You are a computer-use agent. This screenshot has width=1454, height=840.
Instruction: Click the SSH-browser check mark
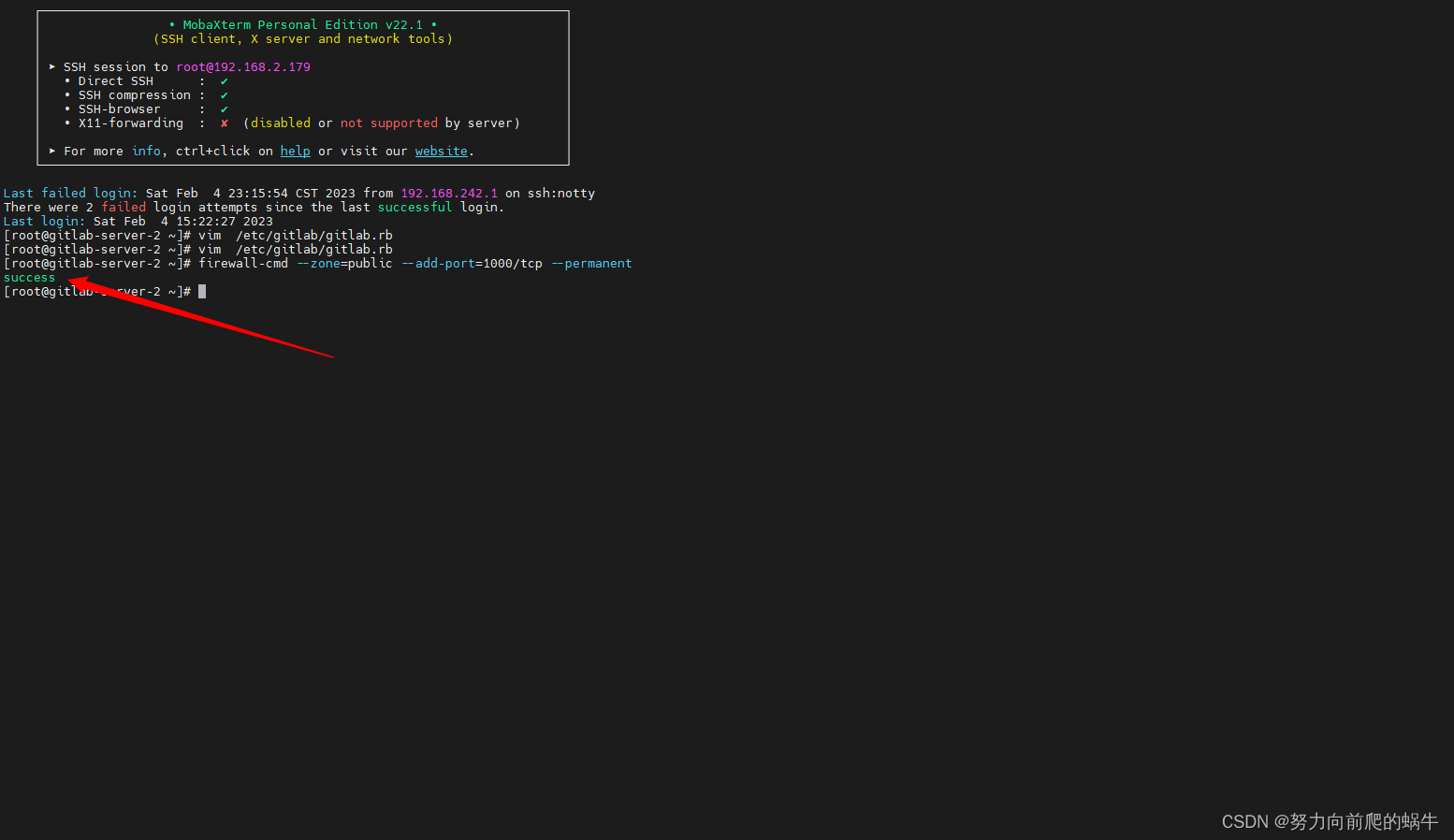224,109
